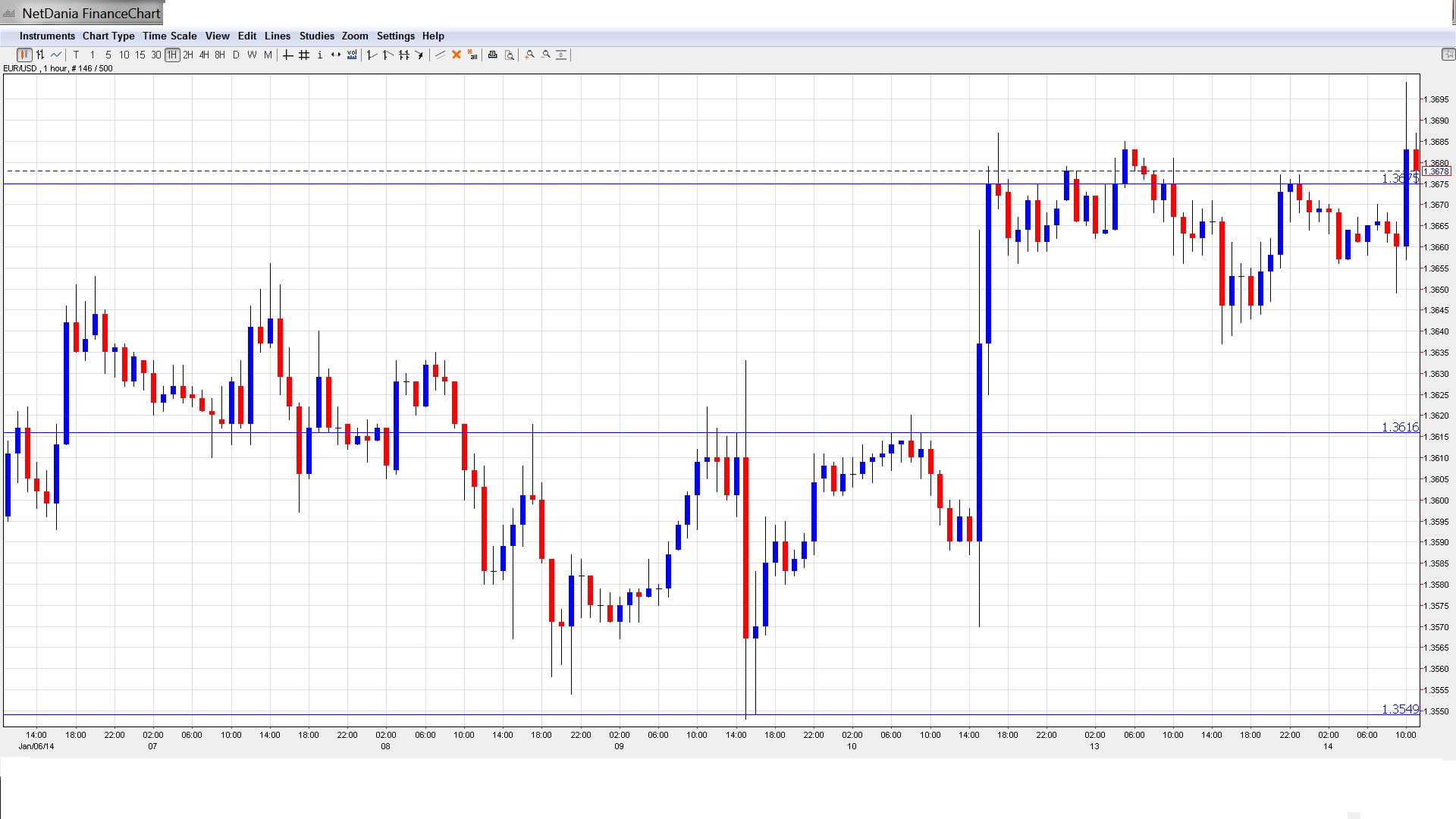The height and width of the screenshot is (819, 1456).
Task: Switch to line chart type icon
Action: coord(56,55)
